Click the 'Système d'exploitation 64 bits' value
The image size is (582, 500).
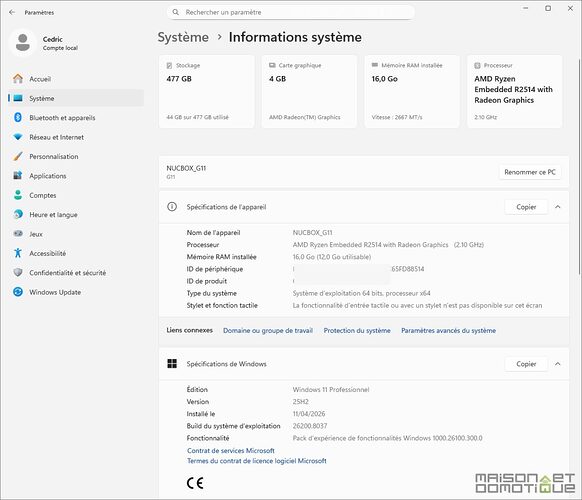click(361, 293)
